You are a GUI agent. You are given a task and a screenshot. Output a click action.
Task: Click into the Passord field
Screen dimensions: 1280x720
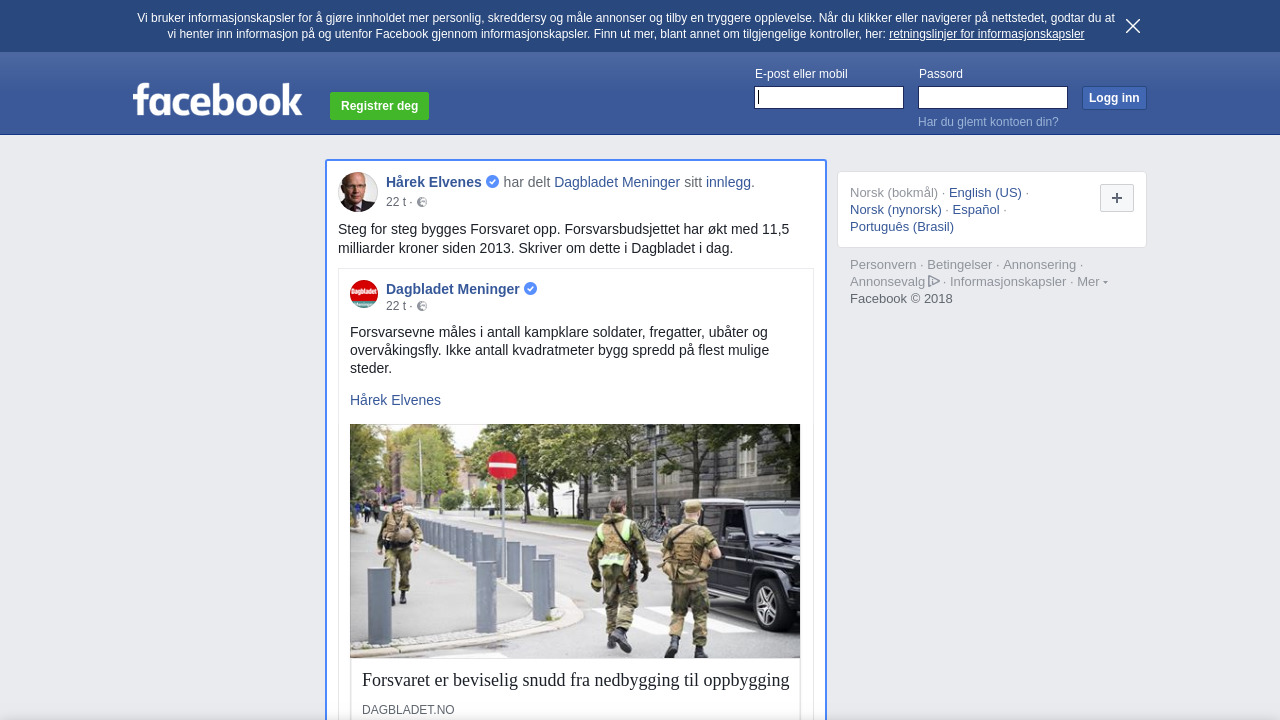click(x=993, y=97)
